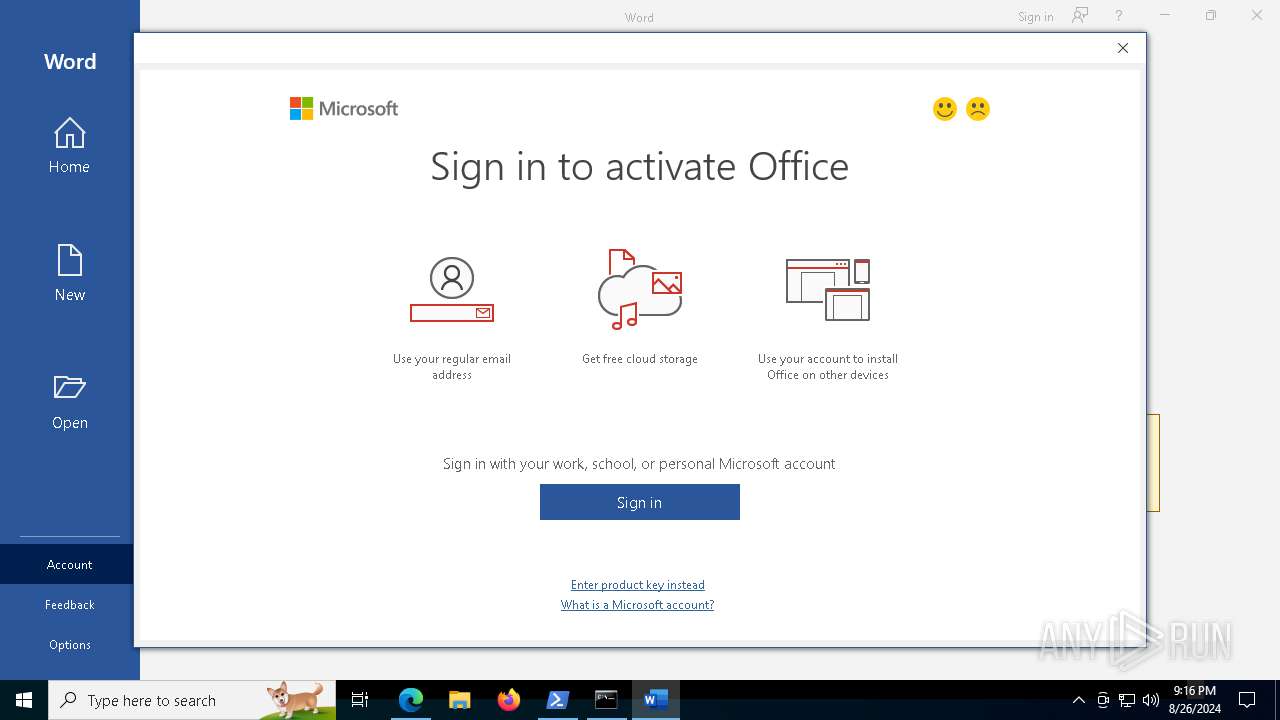Open PowerShell from the taskbar
This screenshot has width=1280, height=720.
[x=557, y=700]
